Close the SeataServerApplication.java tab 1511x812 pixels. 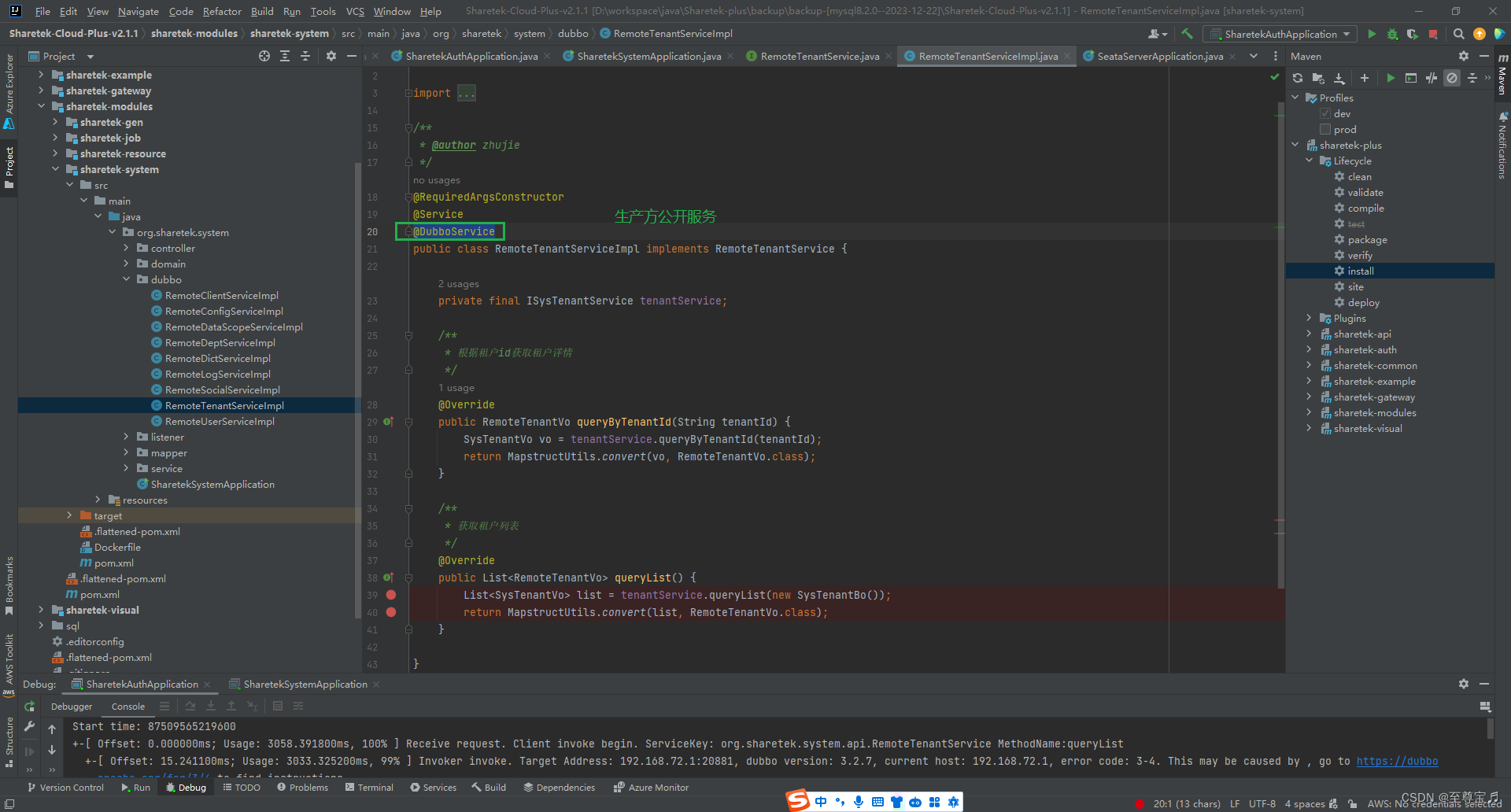(1232, 56)
